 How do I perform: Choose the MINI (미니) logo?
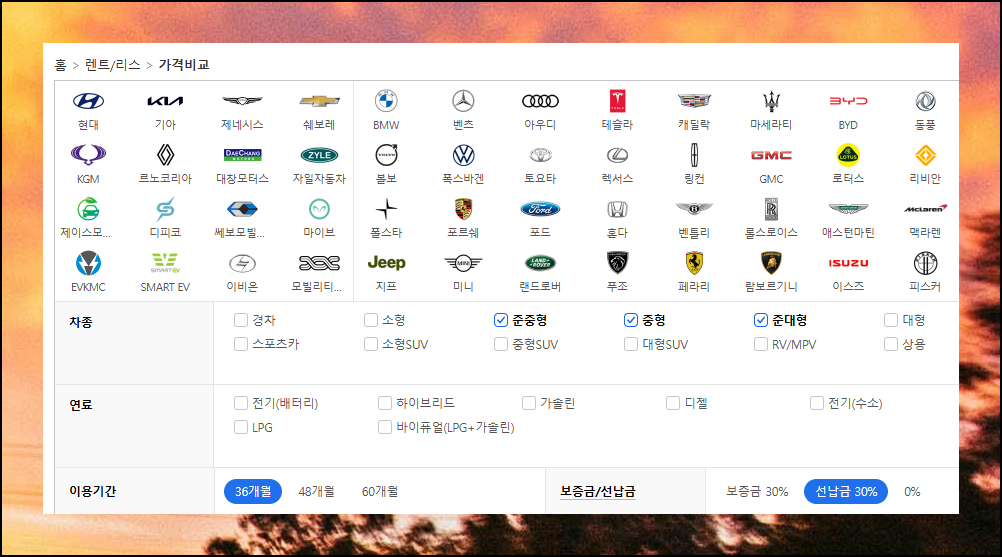point(463,263)
